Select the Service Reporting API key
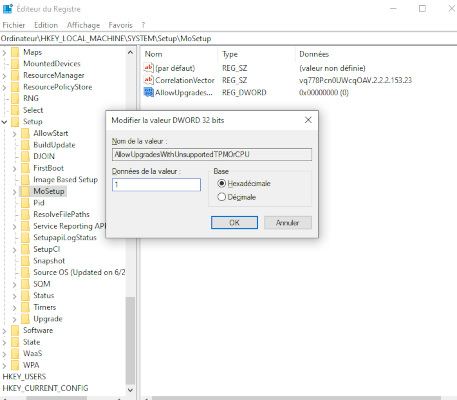Image resolution: width=457 pixels, height=400 pixels. point(70,226)
